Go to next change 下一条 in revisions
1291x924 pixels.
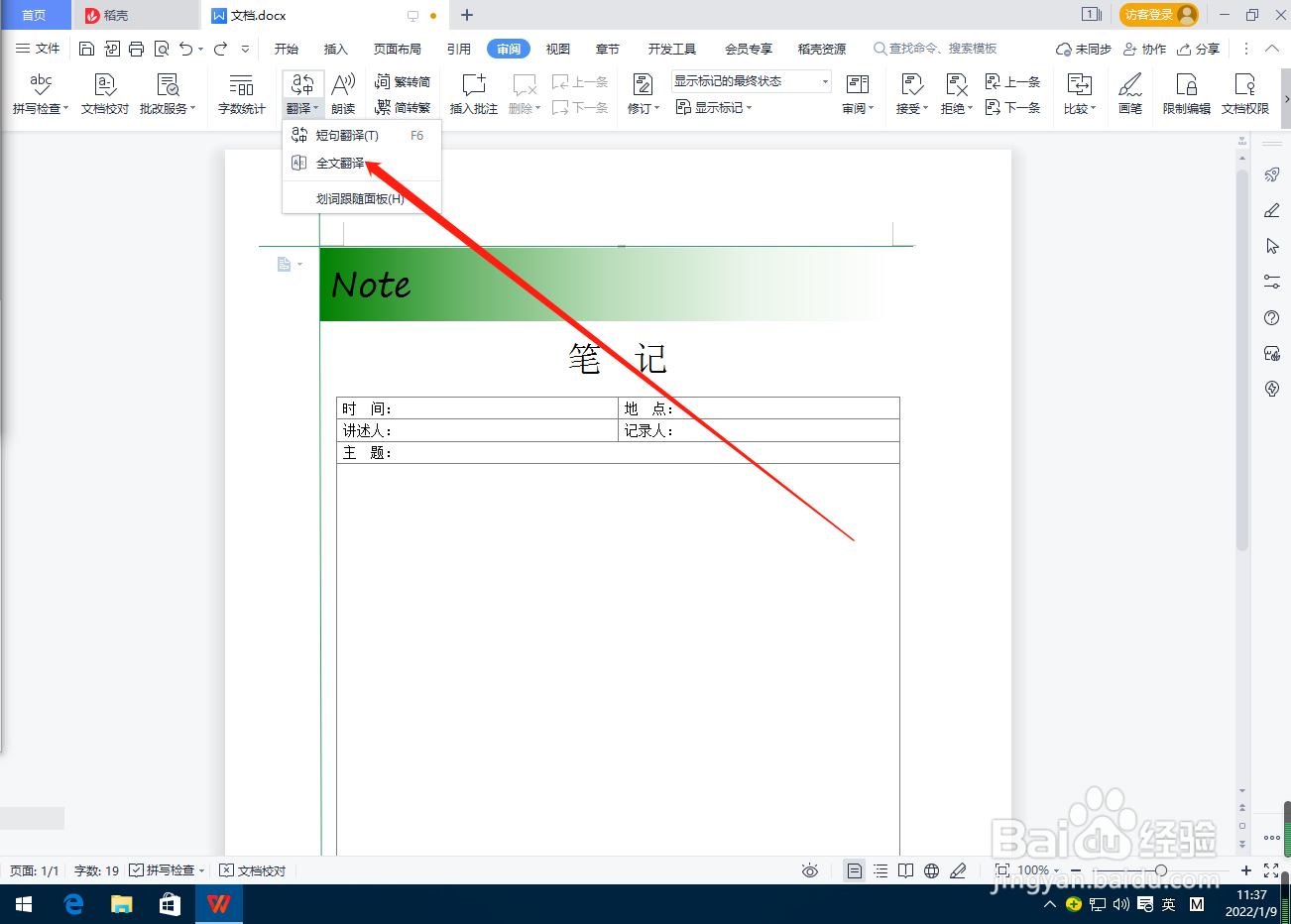click(x=1012, y=107)
